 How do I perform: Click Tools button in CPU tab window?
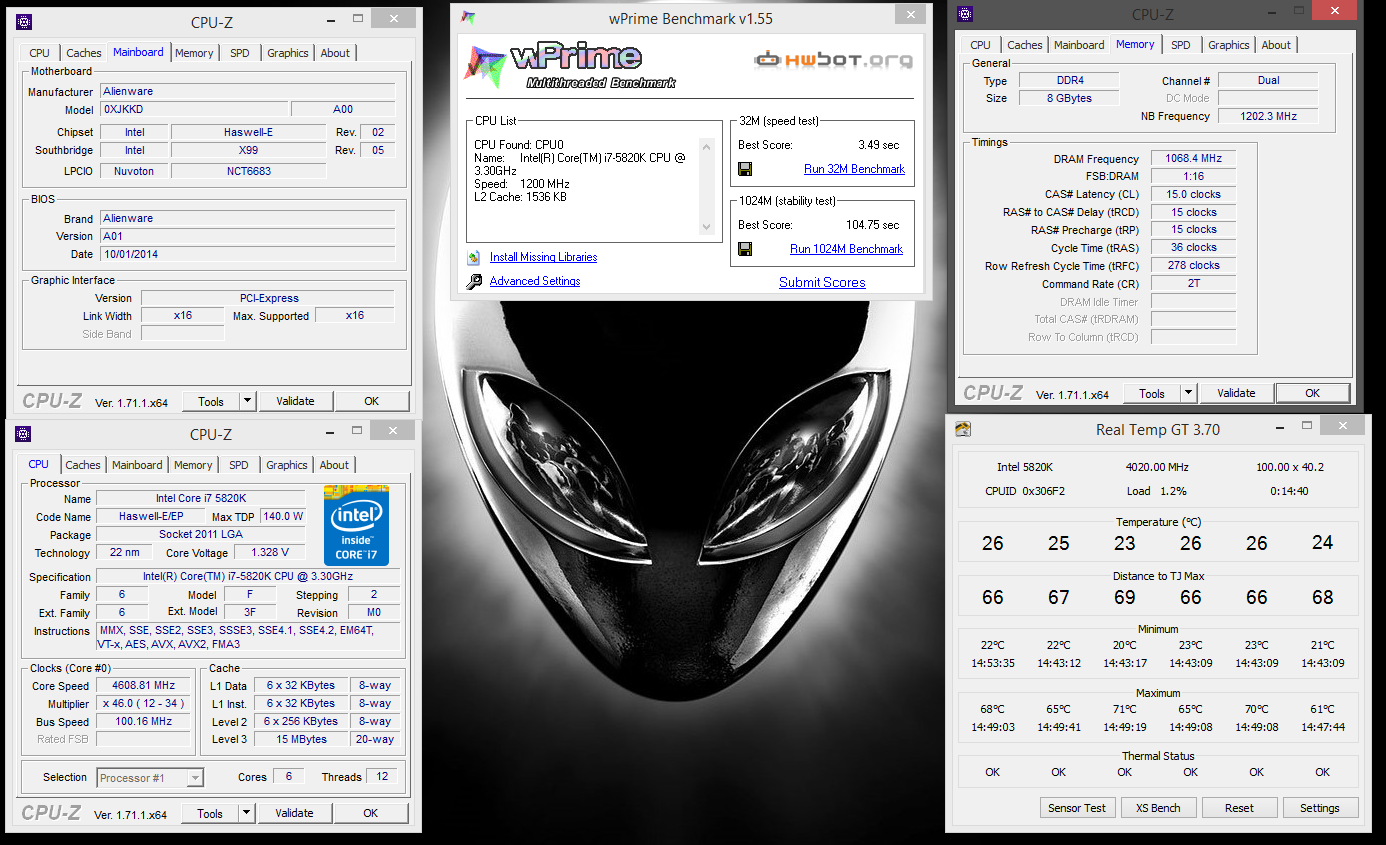click(210, 813)
